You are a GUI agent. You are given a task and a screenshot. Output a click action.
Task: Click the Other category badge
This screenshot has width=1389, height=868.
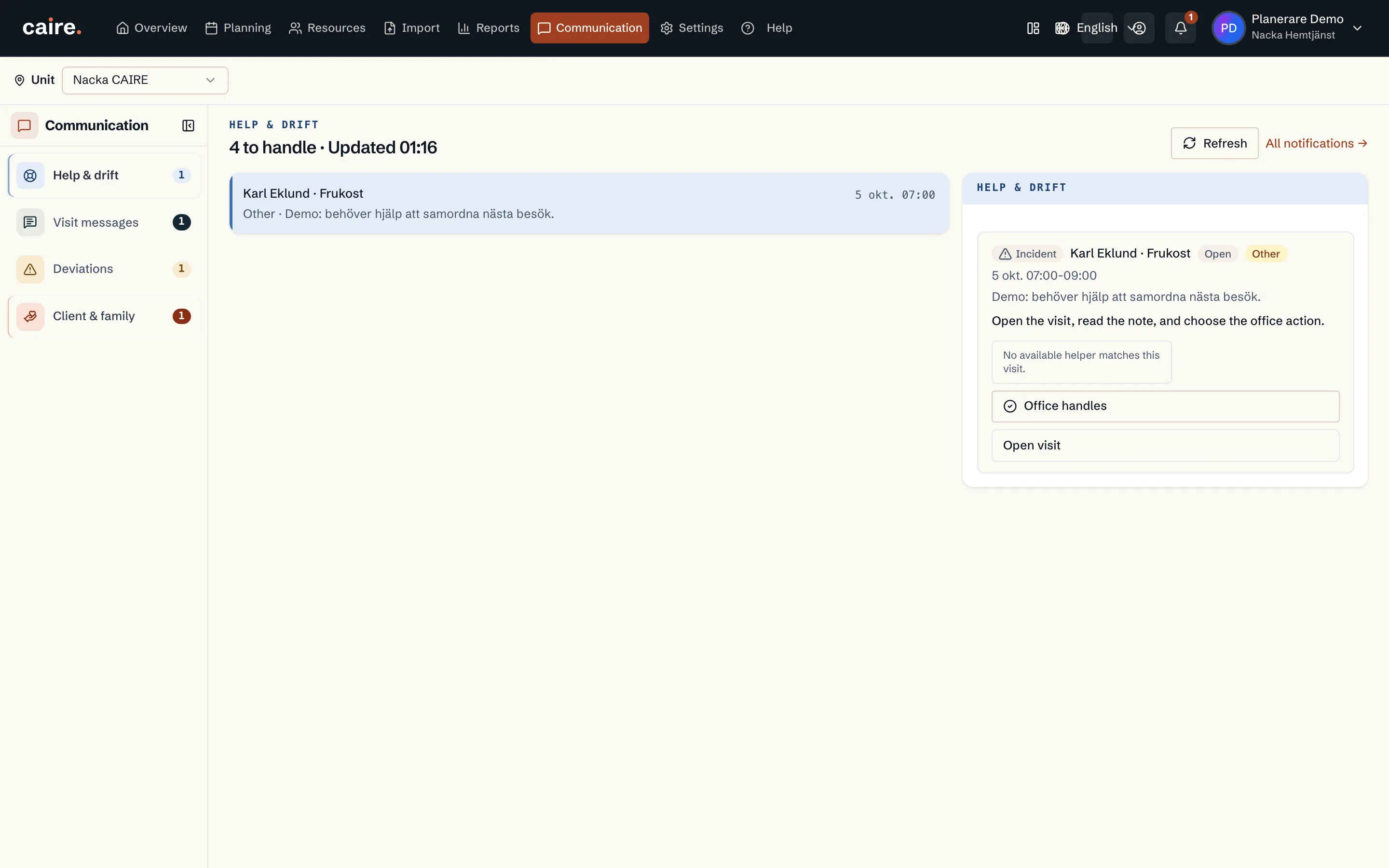coord(1266,254)
